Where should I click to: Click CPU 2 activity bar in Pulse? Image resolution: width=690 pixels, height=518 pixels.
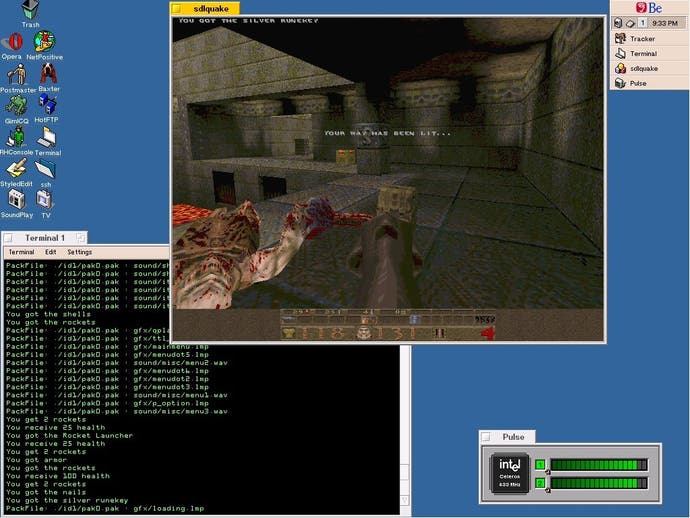pos(599,483)
